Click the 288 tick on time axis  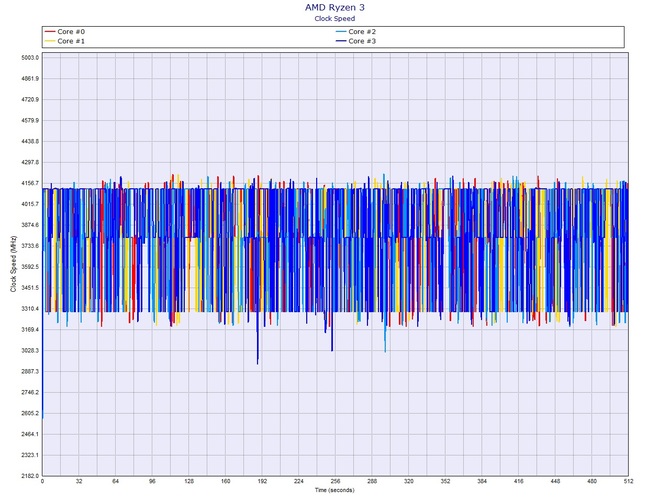tap(372, 481)
